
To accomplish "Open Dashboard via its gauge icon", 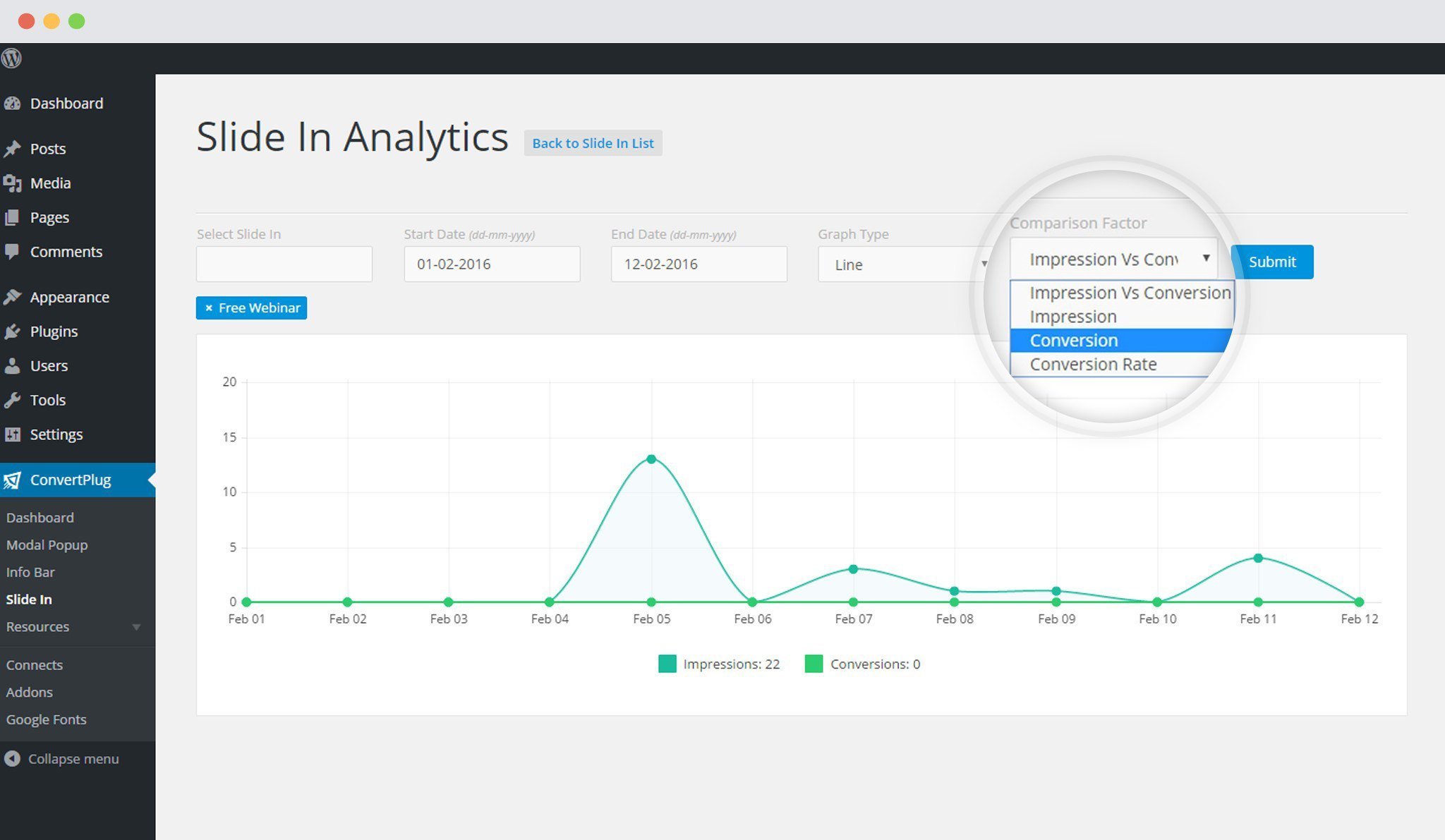I will coord(12,104).
